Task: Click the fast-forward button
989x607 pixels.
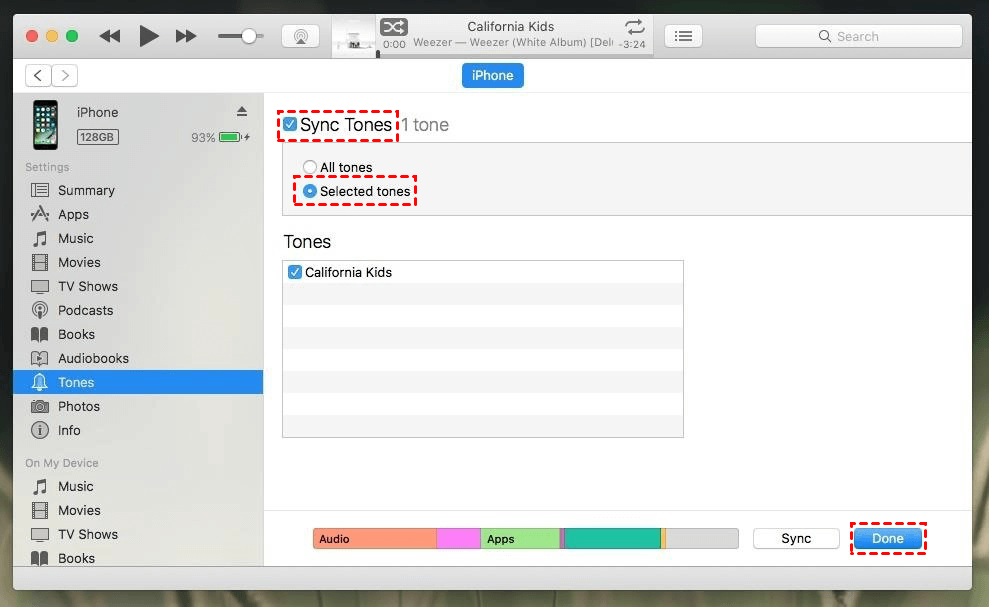Action: click(x=186, y=36)
